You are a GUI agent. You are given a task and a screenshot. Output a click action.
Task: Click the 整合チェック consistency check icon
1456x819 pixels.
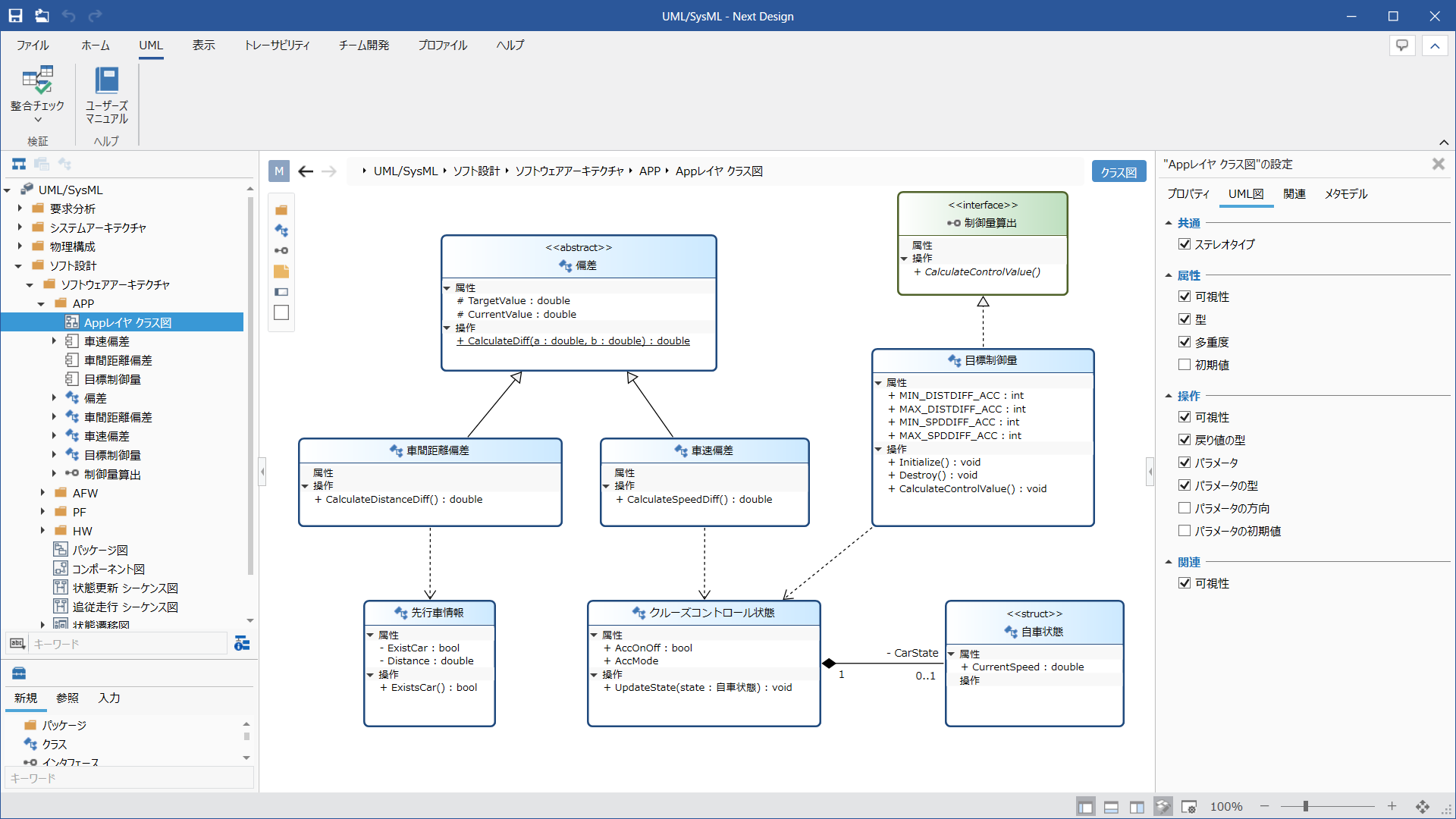click(x=36, y=80)
